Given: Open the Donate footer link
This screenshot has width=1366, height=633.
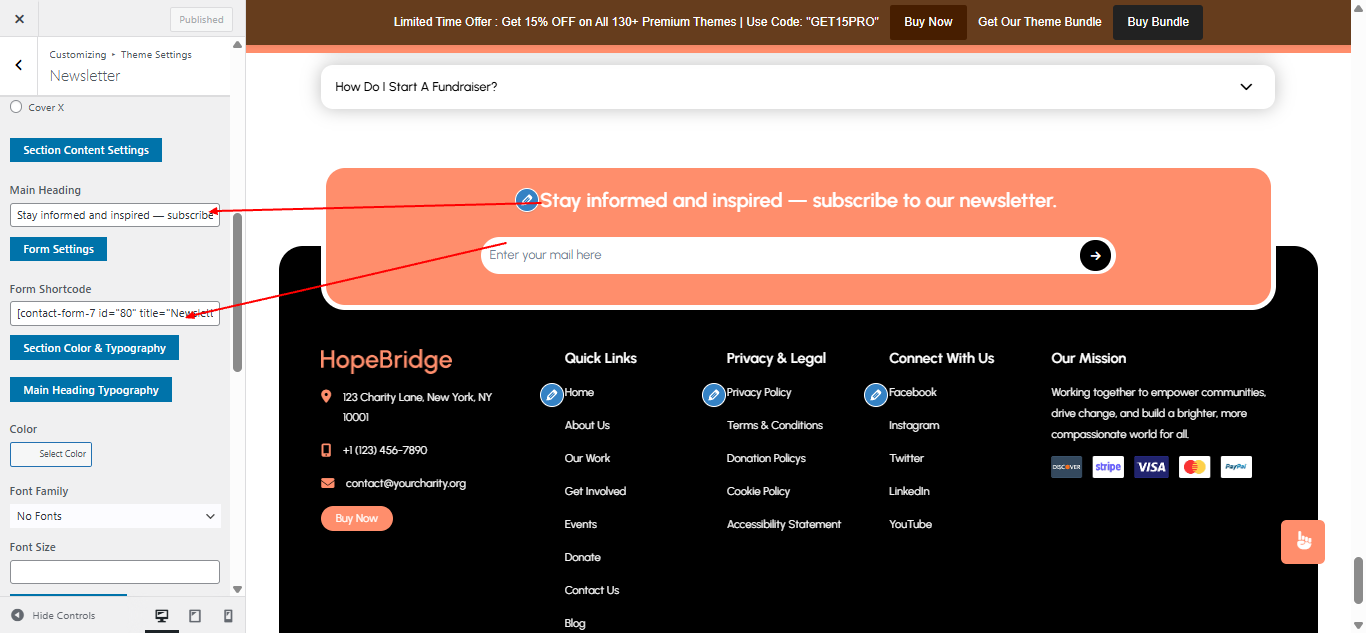Looking at the screenshot, I should (582, 557).
